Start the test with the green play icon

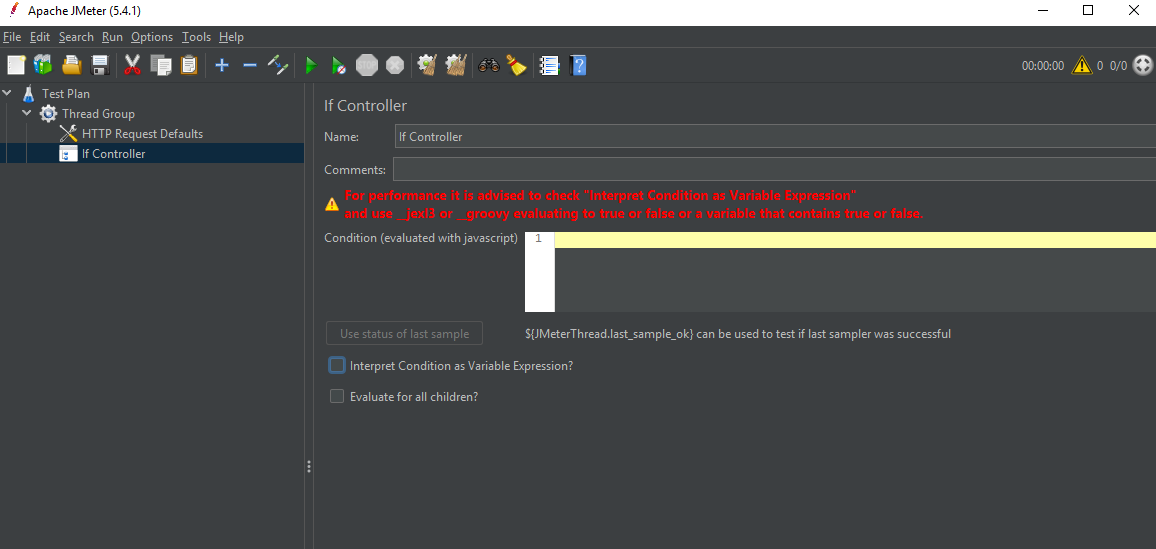click(x=310, y=66)
